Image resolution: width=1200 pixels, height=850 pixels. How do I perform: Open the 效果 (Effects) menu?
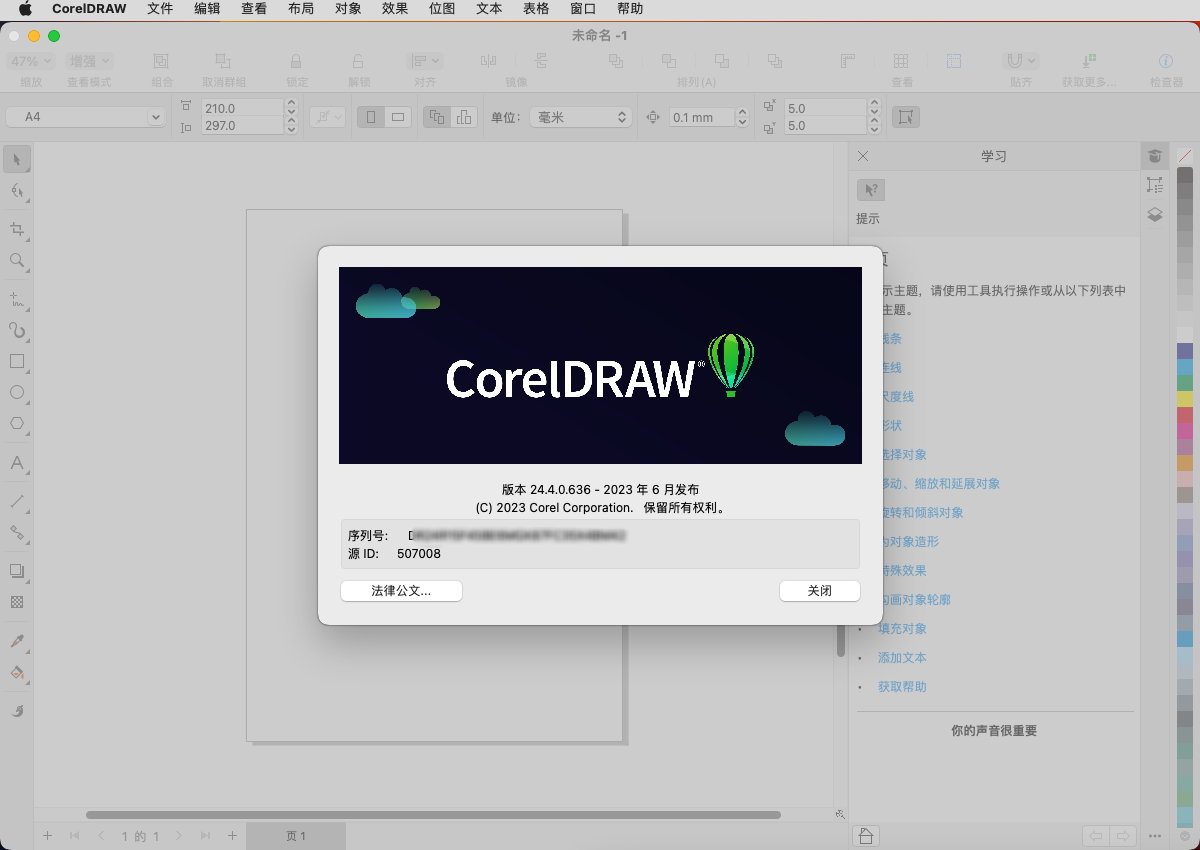(x=395, y=9)
